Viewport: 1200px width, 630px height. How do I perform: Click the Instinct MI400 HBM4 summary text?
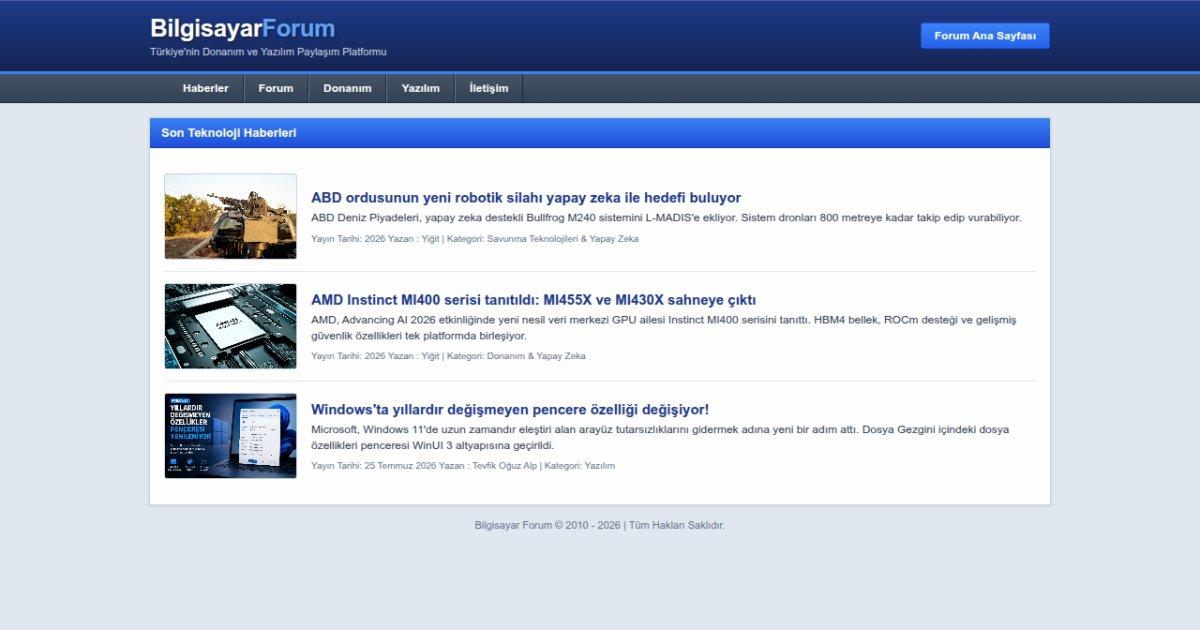coord(664,328)
